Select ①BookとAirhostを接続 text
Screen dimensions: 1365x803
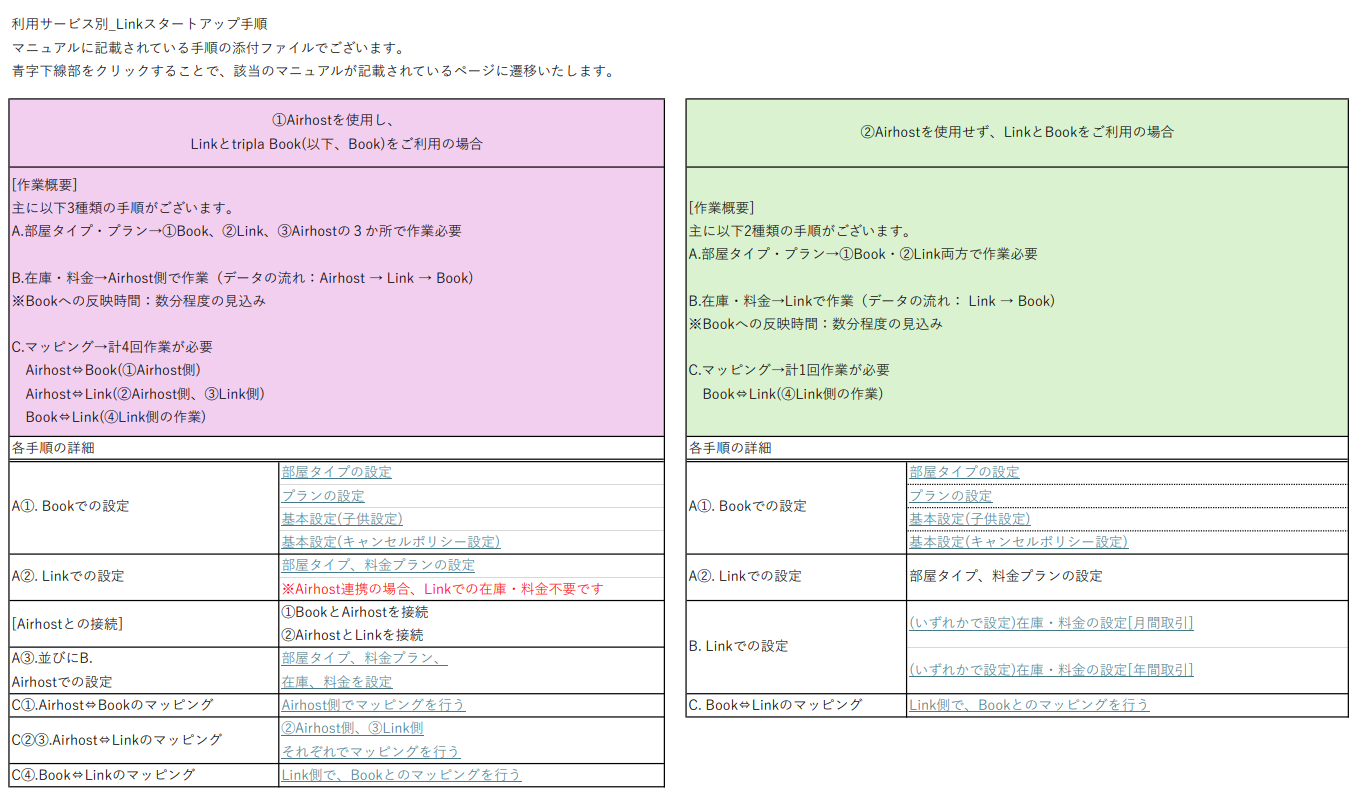[x=355, y=612]
